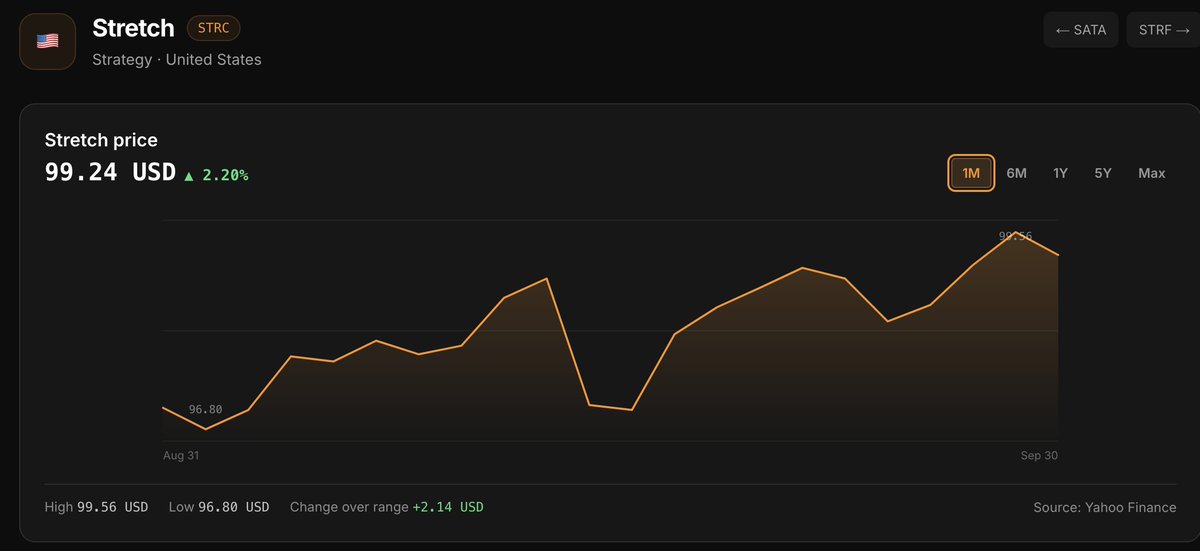The width and height of the screenshot is (1200, 551).
Task: Go to previous ticker SATA
Action: tap(1081, 30)
